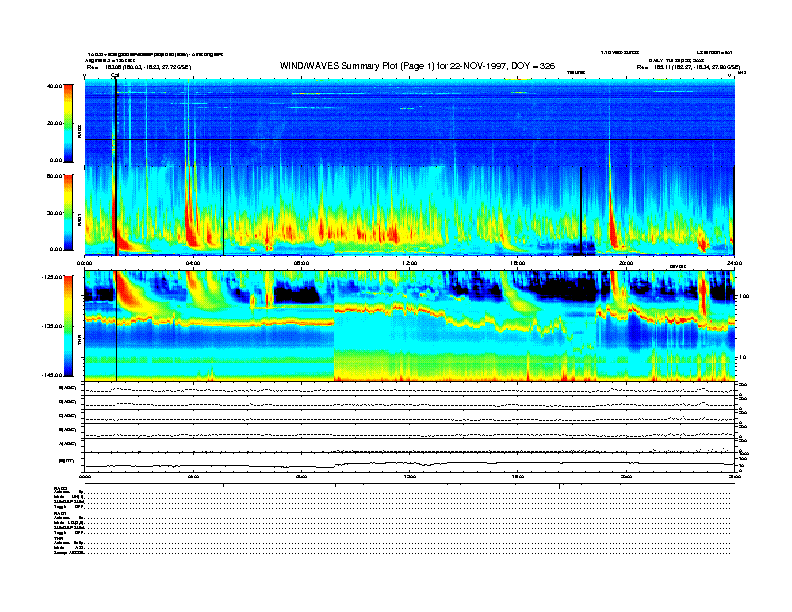Image resolution: width=792 pixels, height=612 pixels.
Task: Click the 100 tick label right of TNR panel
Action: point(744,296)
